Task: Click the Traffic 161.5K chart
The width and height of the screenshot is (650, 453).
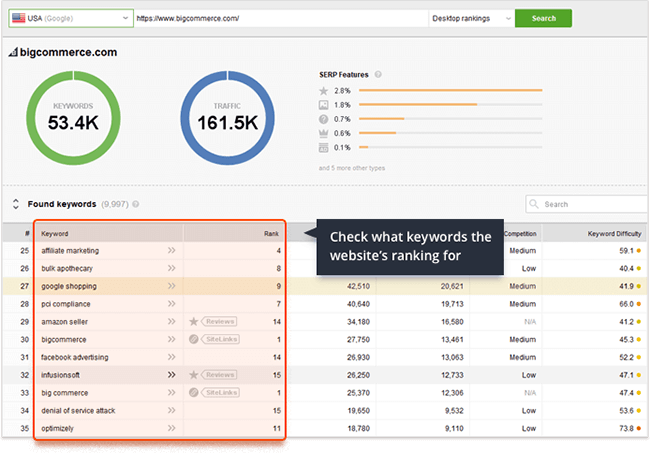Action: tap(228, 118)
